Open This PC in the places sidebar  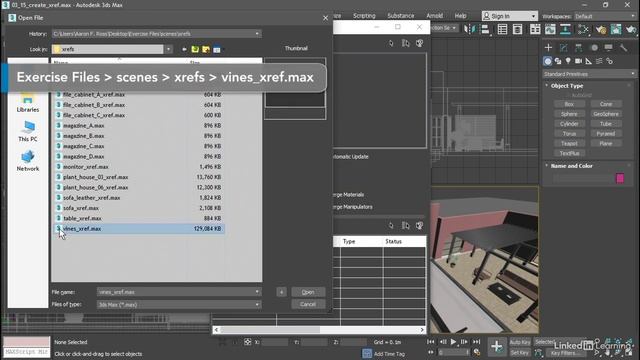(28, 131)
